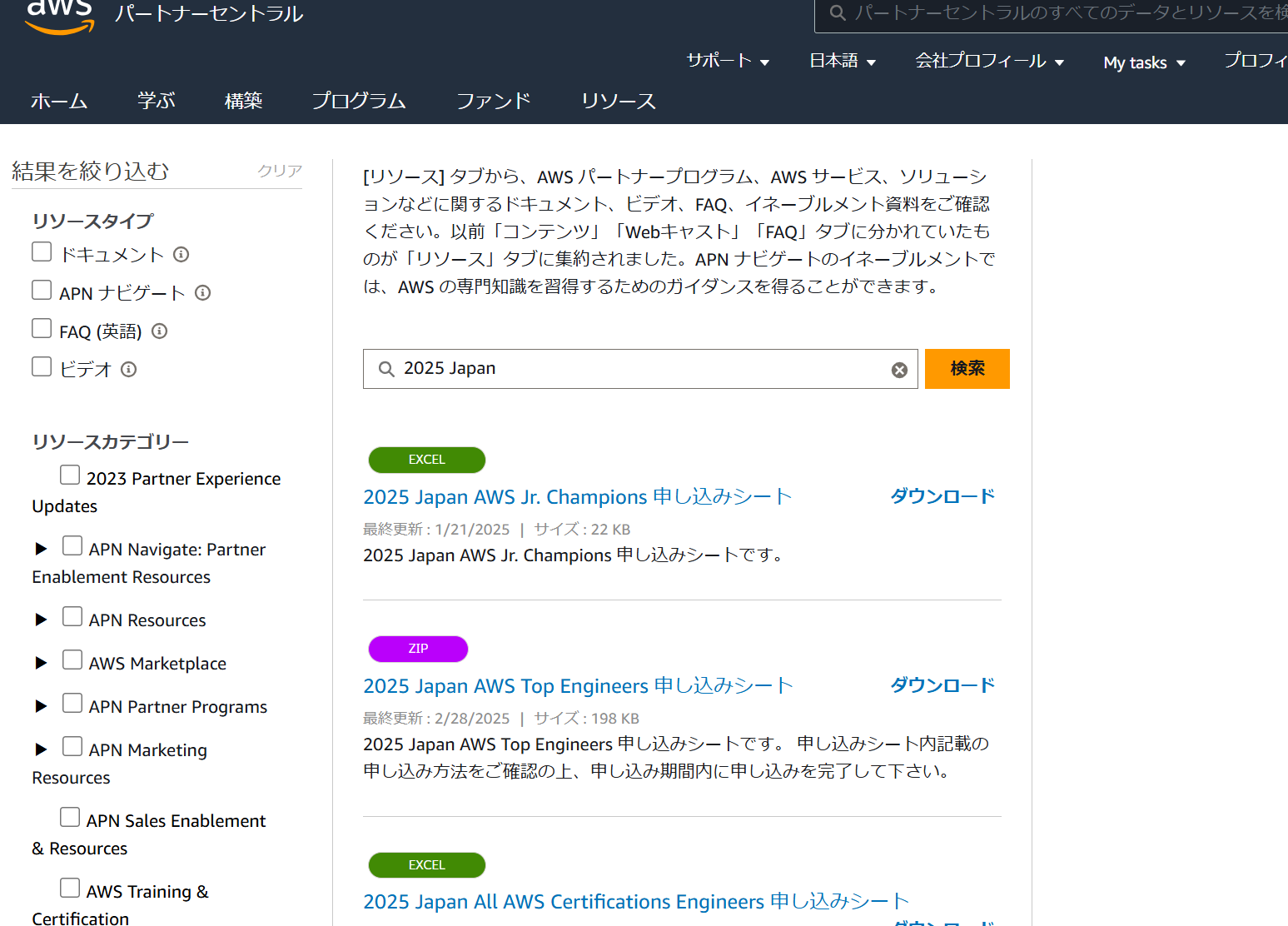Open the My tasks dropdown

pyautogui.click(x=1145, y=62)
